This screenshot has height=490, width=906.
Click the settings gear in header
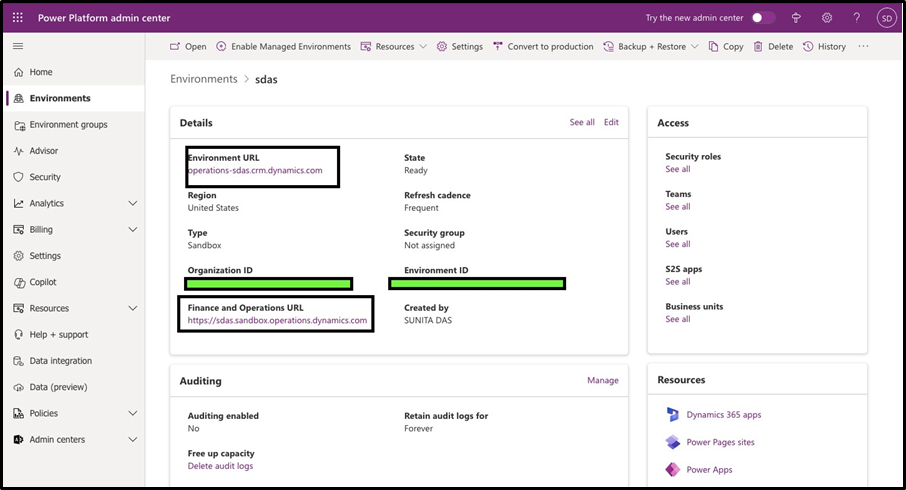click(827, 18)
